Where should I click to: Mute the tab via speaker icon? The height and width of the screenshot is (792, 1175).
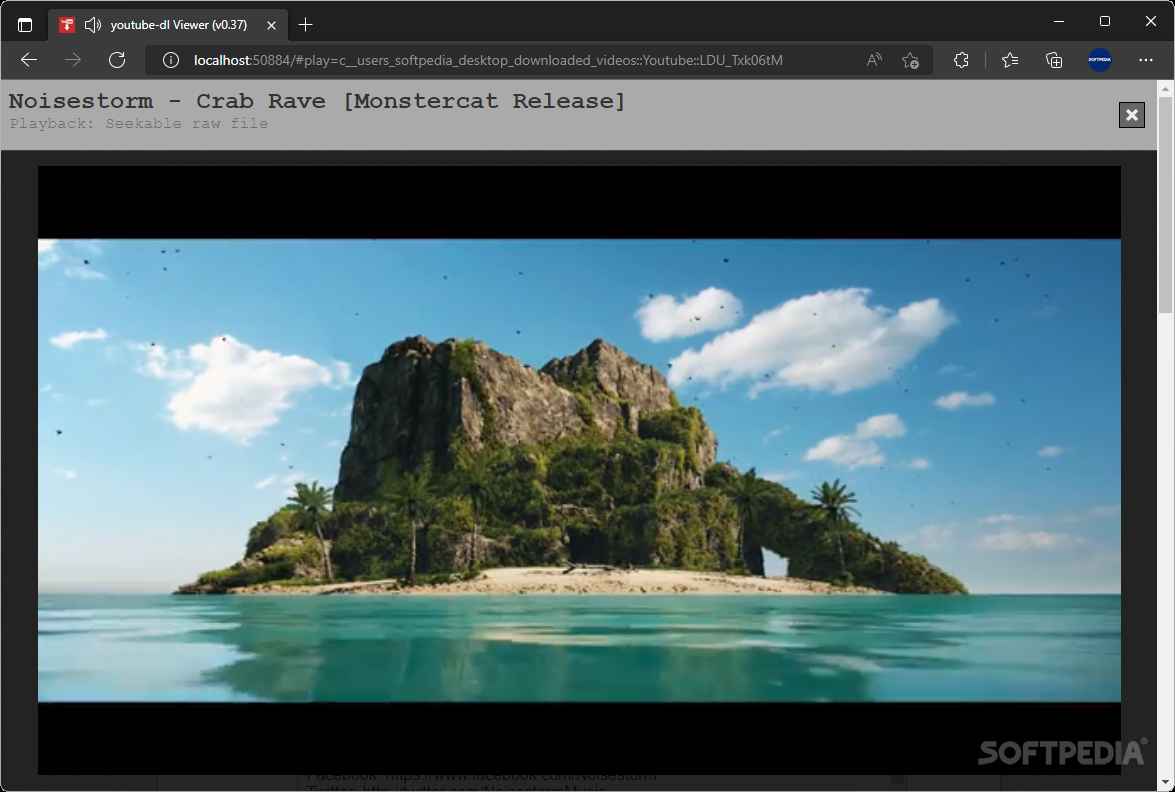point(92,25)
